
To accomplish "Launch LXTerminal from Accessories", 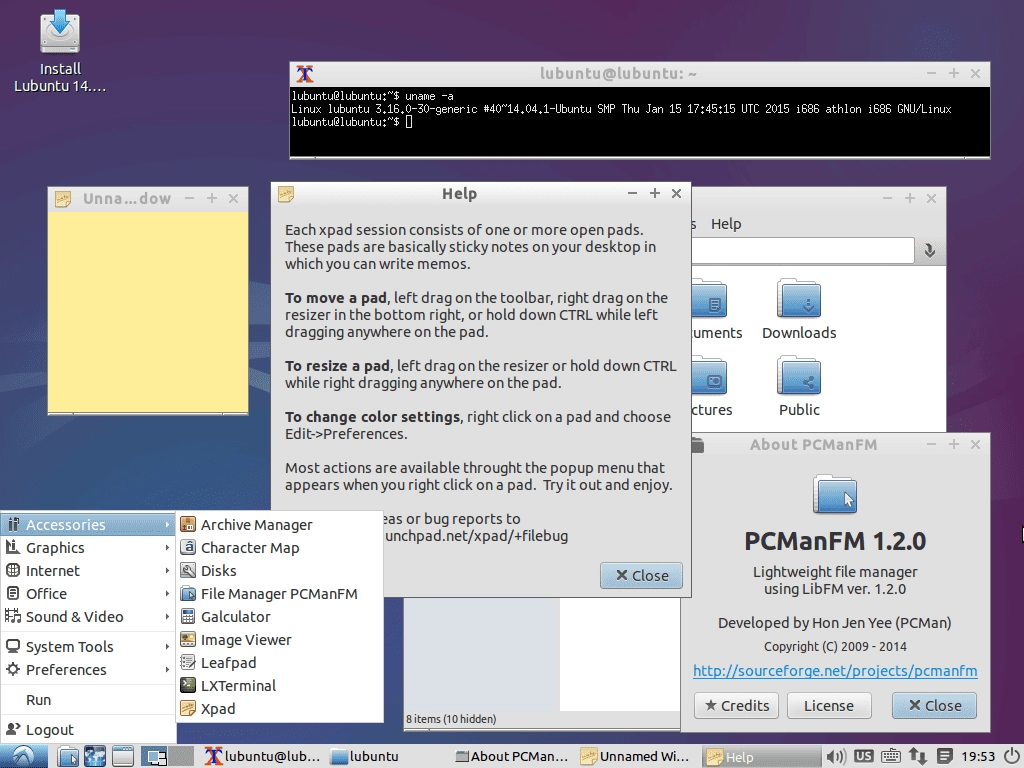I will (280, 685).
